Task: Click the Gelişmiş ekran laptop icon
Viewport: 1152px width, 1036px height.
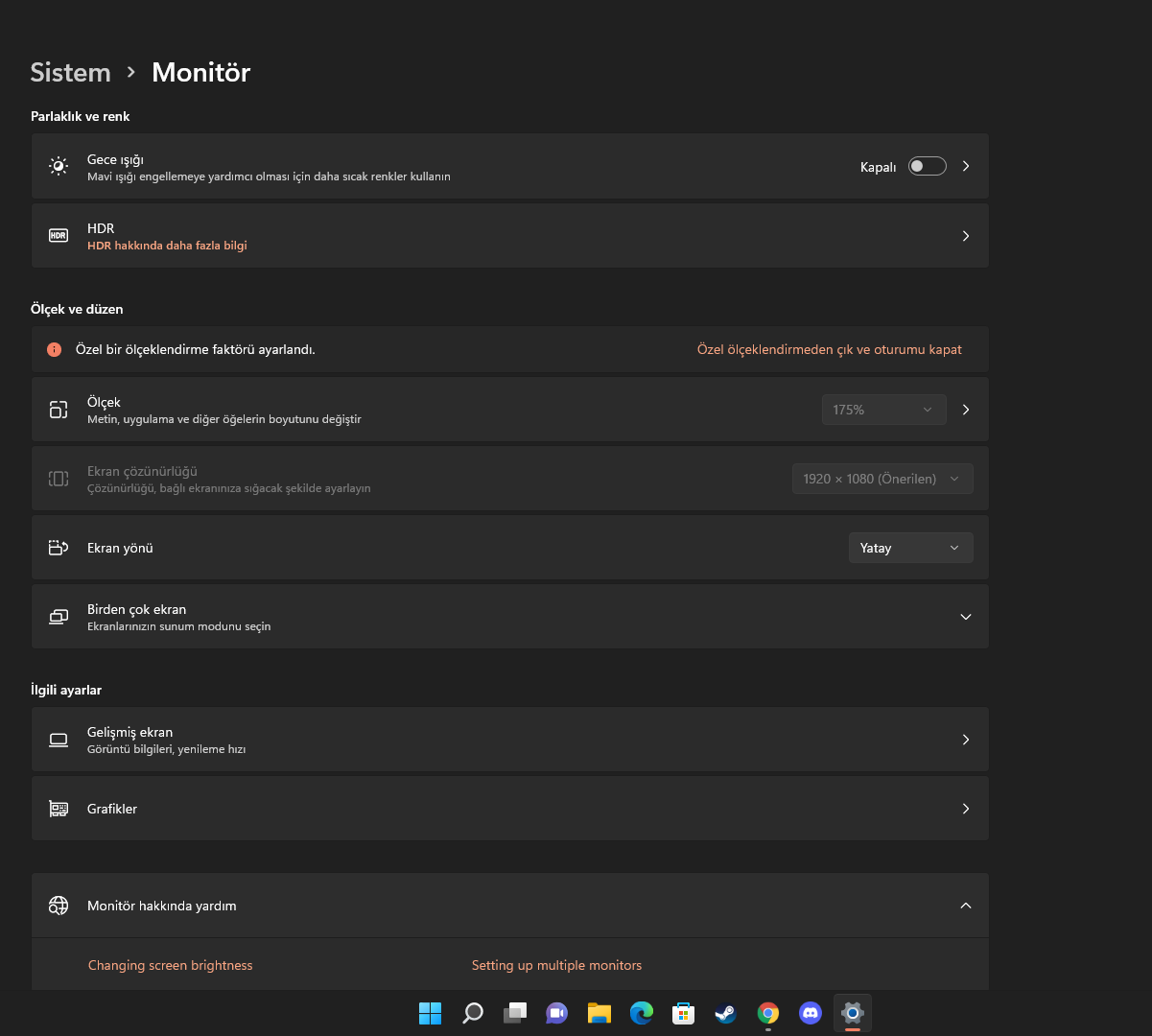Action: (59, 740)
